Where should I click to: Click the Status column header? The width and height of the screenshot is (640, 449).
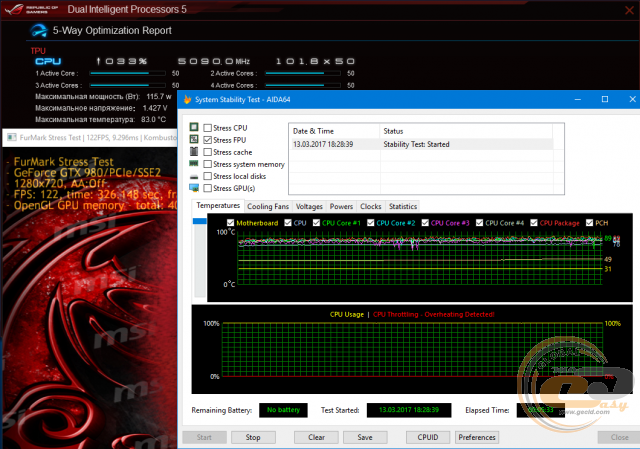click(466, 131)
